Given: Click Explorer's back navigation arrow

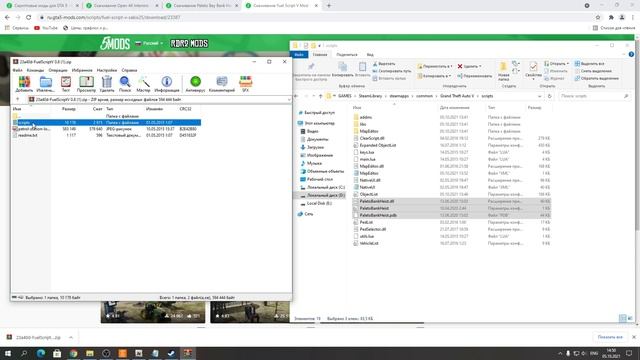Looking at the screenshot, I should point(297,96).
